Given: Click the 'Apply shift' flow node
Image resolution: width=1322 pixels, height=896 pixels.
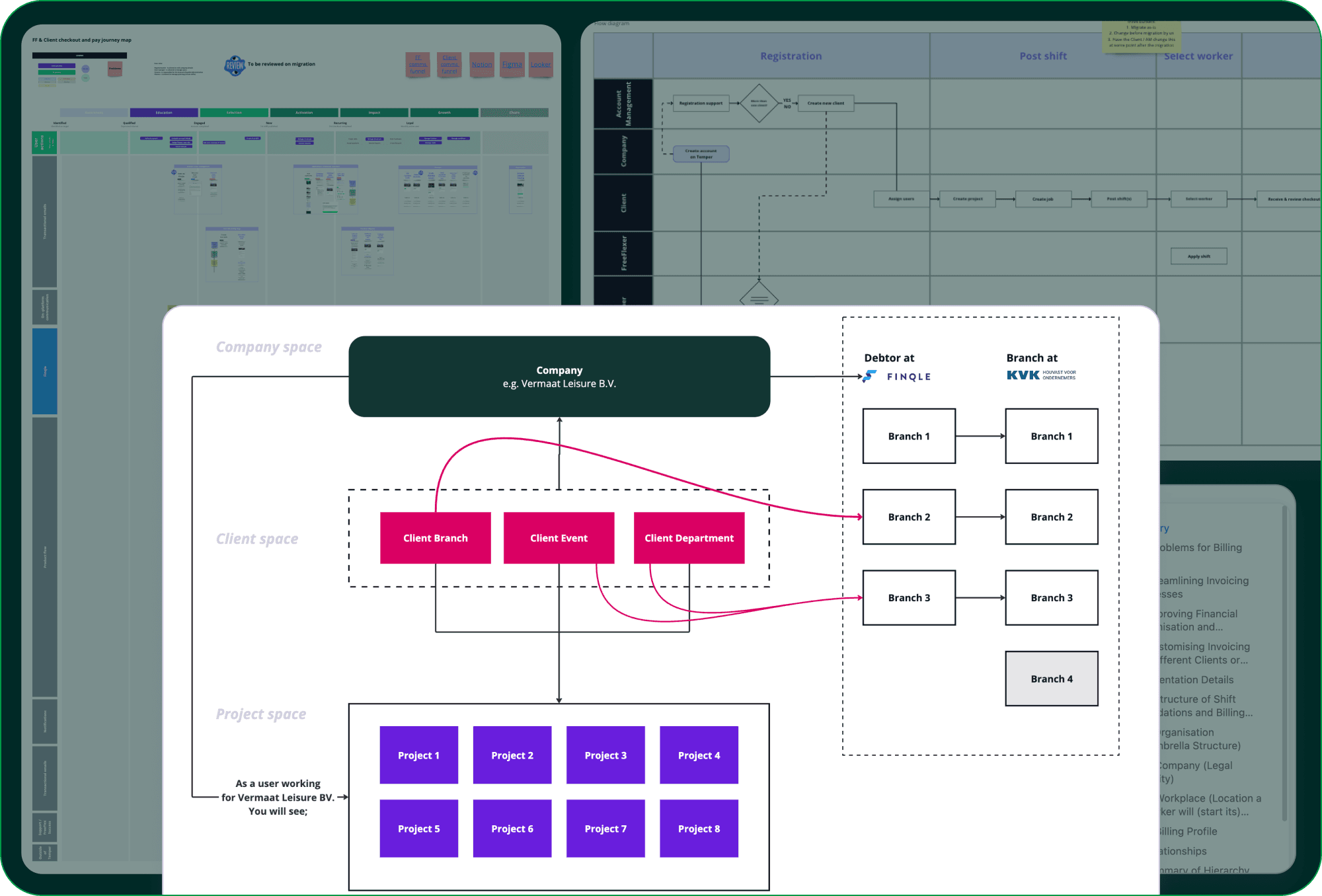Looking at the screenshot, I should point(1198,256).
